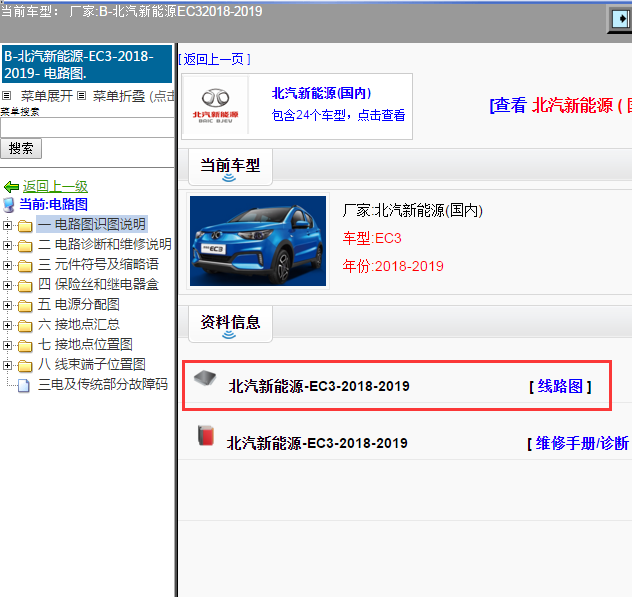
Task: Click the folder icon for 三 元件符号及缩略语
Action: coord(25,266)
